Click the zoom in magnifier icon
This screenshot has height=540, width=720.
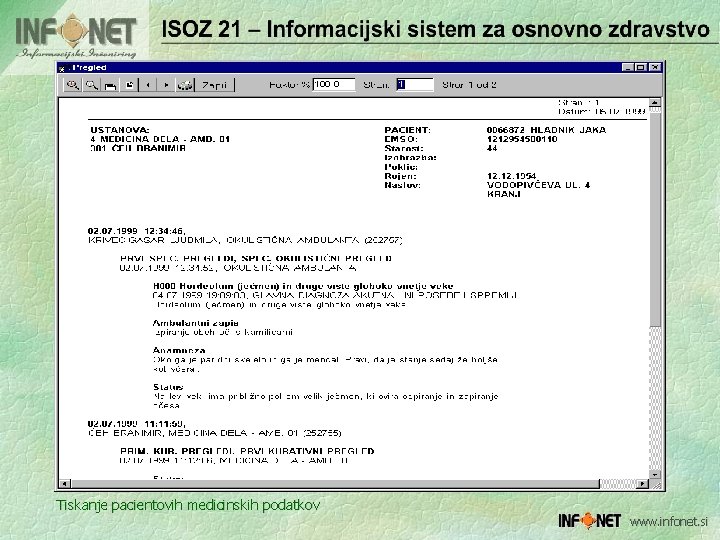tap(73, 85)
